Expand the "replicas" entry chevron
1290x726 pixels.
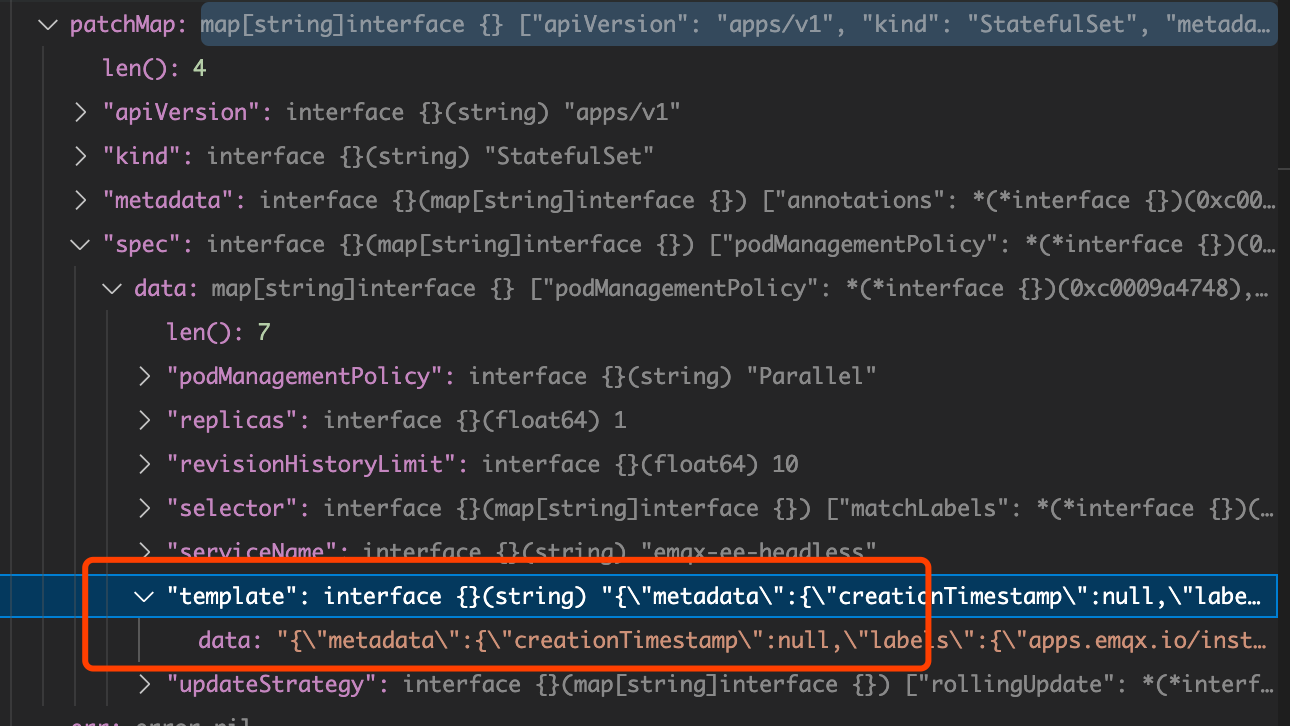[145, 420]
